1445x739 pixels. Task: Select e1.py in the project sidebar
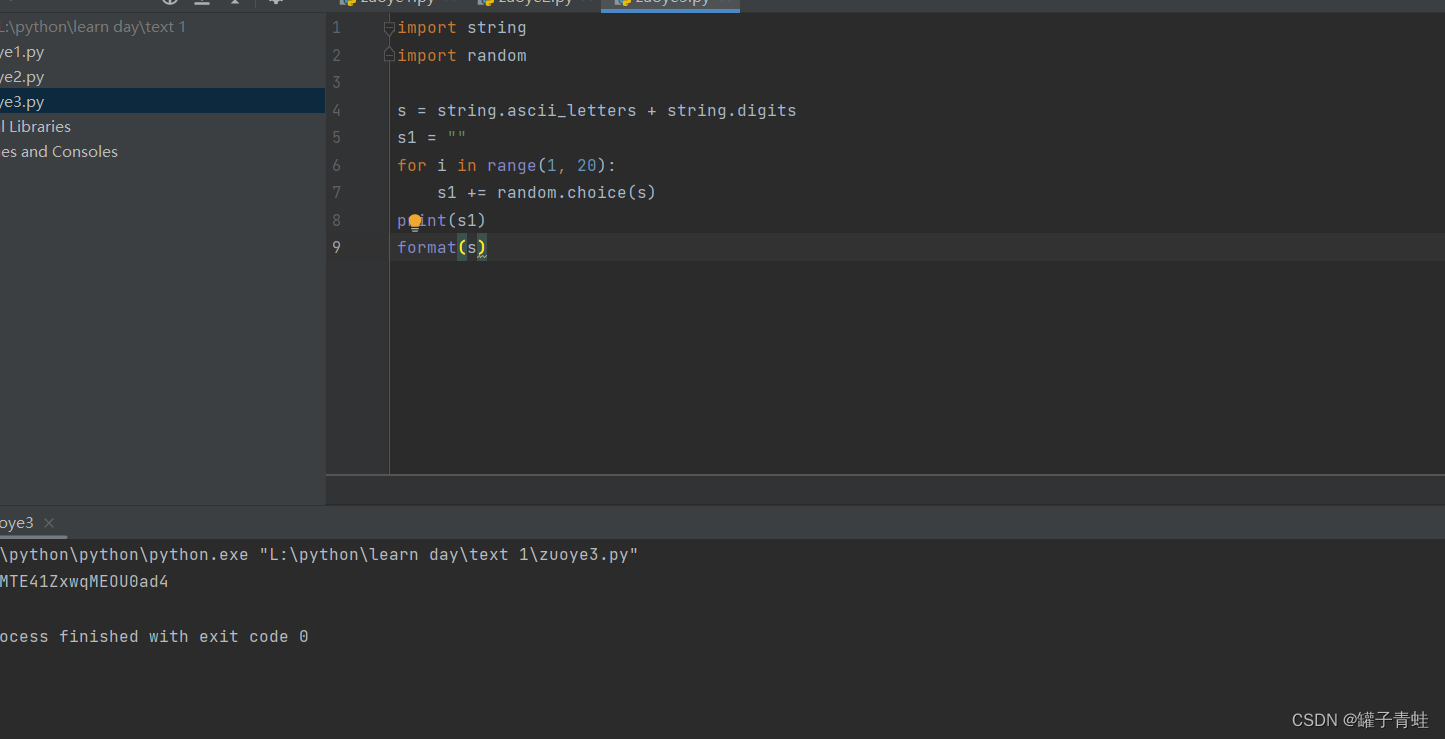[x=23, y=51]
